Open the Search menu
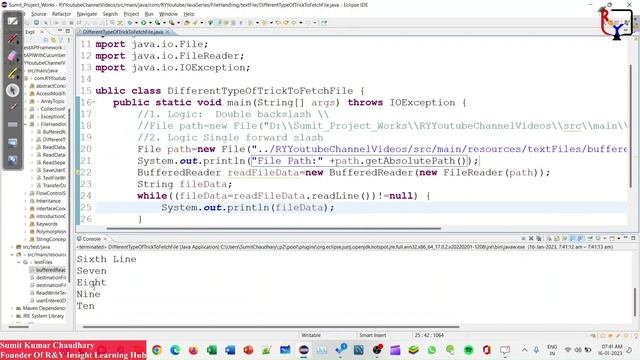 coord(110,14)
